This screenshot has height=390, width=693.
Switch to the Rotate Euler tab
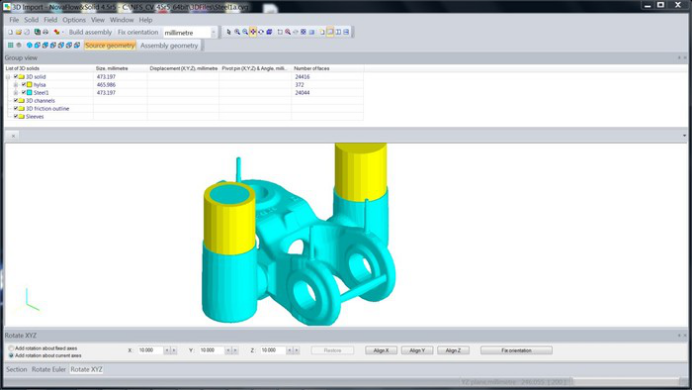pyautogui.click(x=49, y=369)
